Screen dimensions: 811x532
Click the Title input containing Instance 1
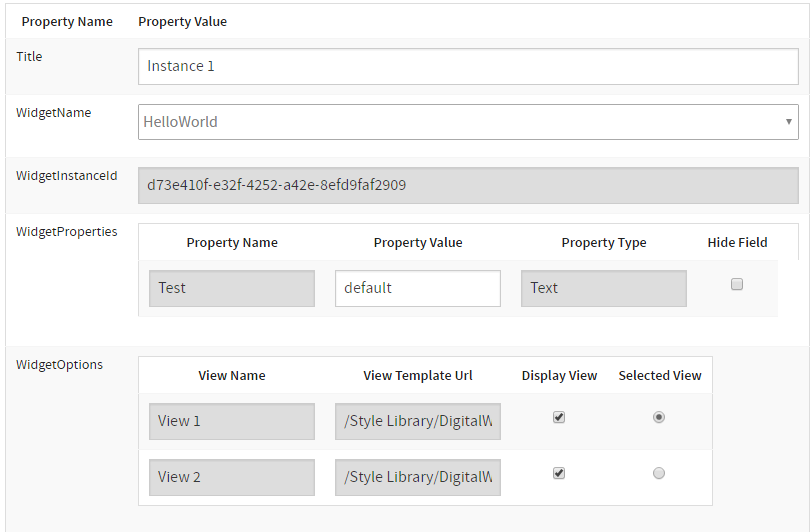(467, 66)
